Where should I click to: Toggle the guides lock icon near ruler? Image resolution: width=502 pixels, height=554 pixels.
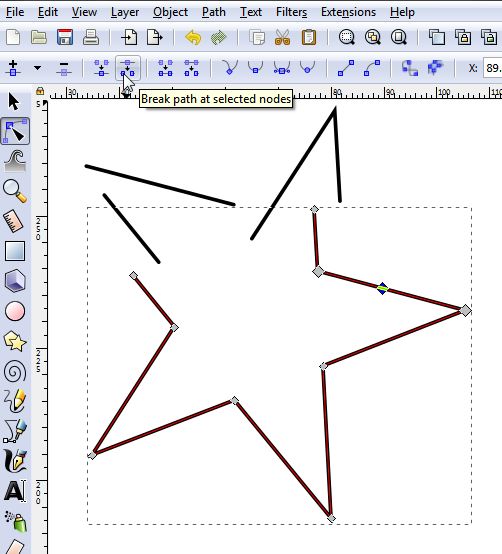click(40, 91)
